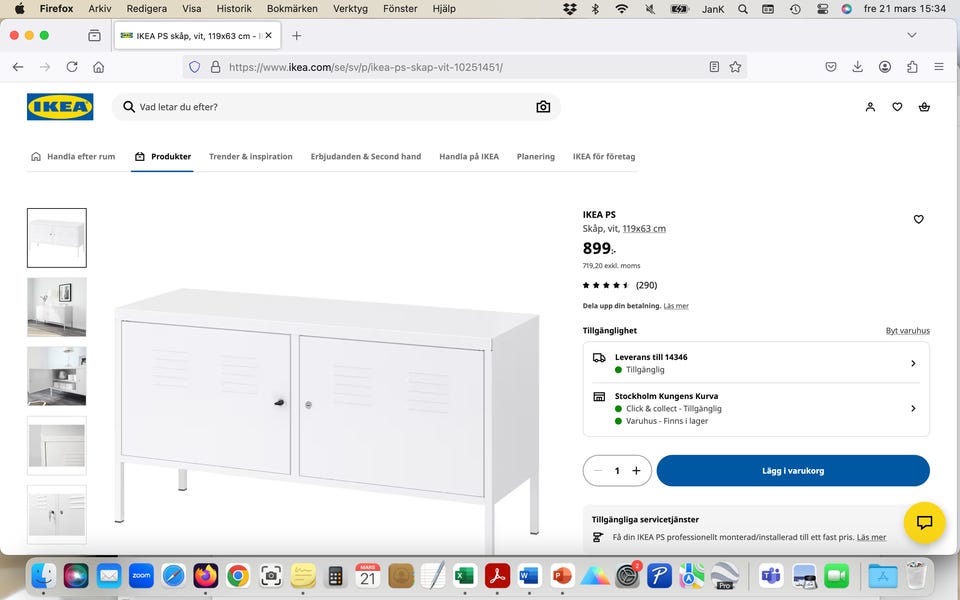
Task: Open the yellow chat support button
Action: (x=924, y=522)
